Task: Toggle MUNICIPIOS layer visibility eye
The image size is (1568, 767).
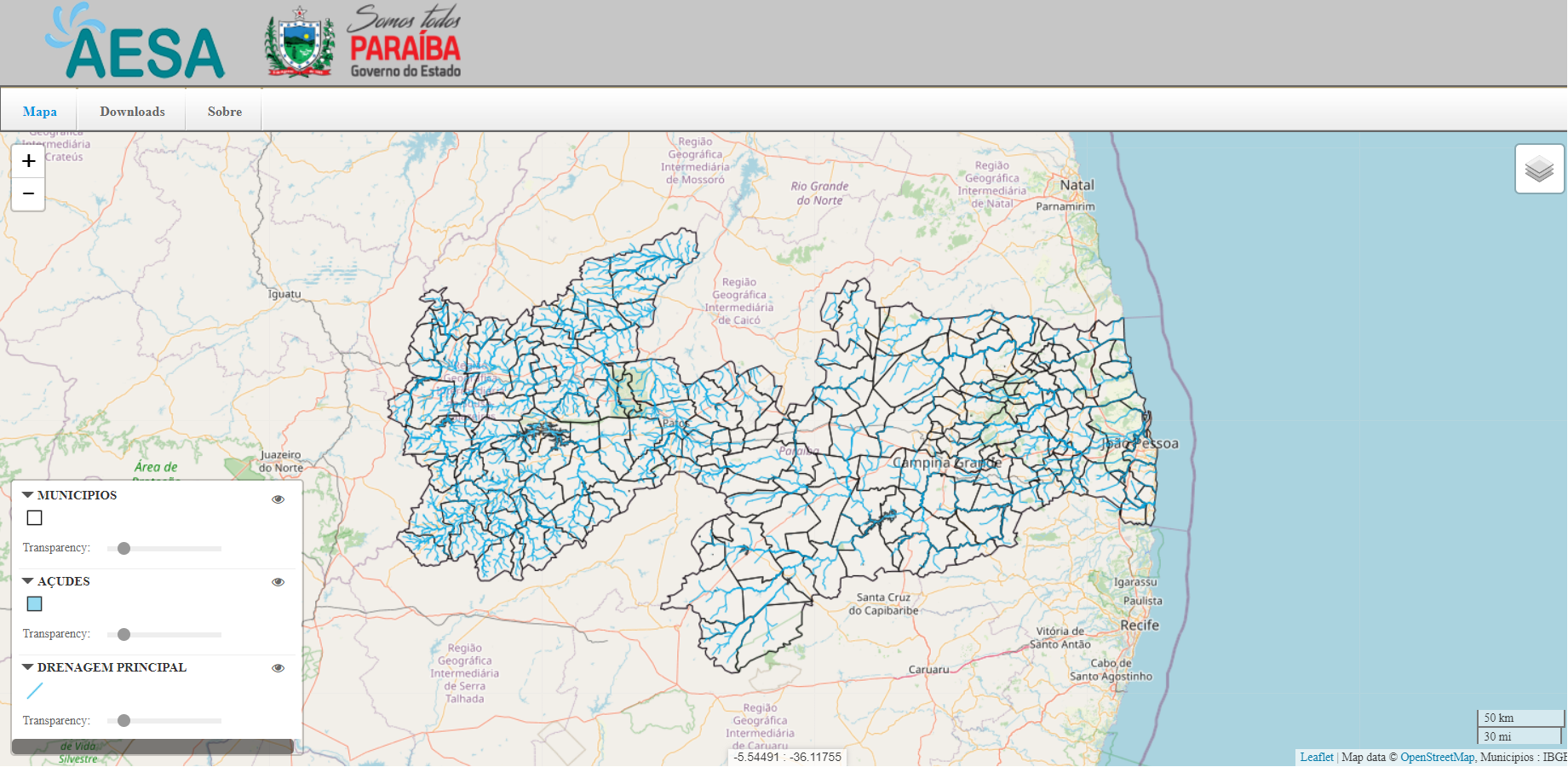Action: pos(278,499)
